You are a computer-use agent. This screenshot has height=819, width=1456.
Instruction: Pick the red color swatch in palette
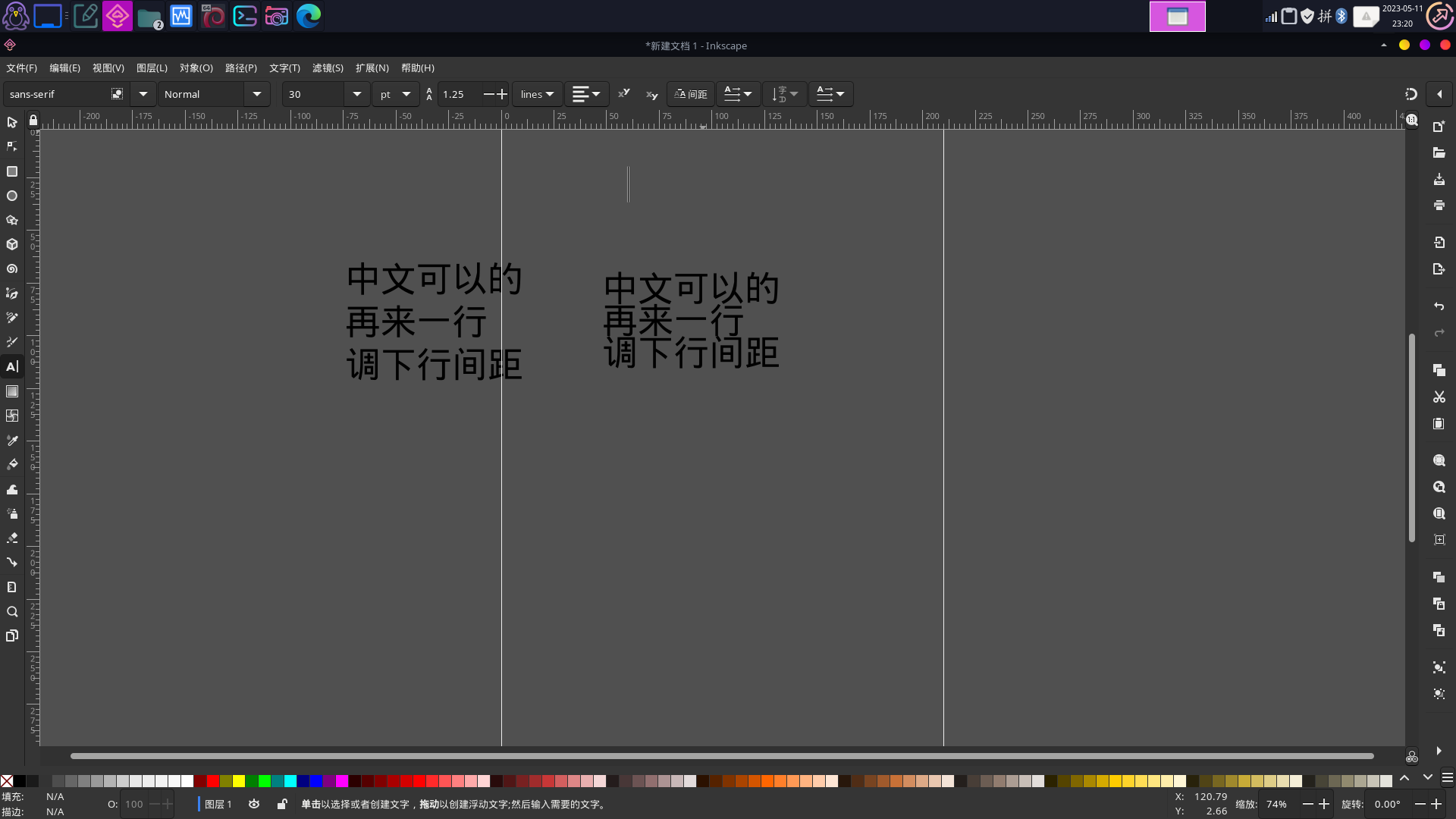(x=214, y=781)
